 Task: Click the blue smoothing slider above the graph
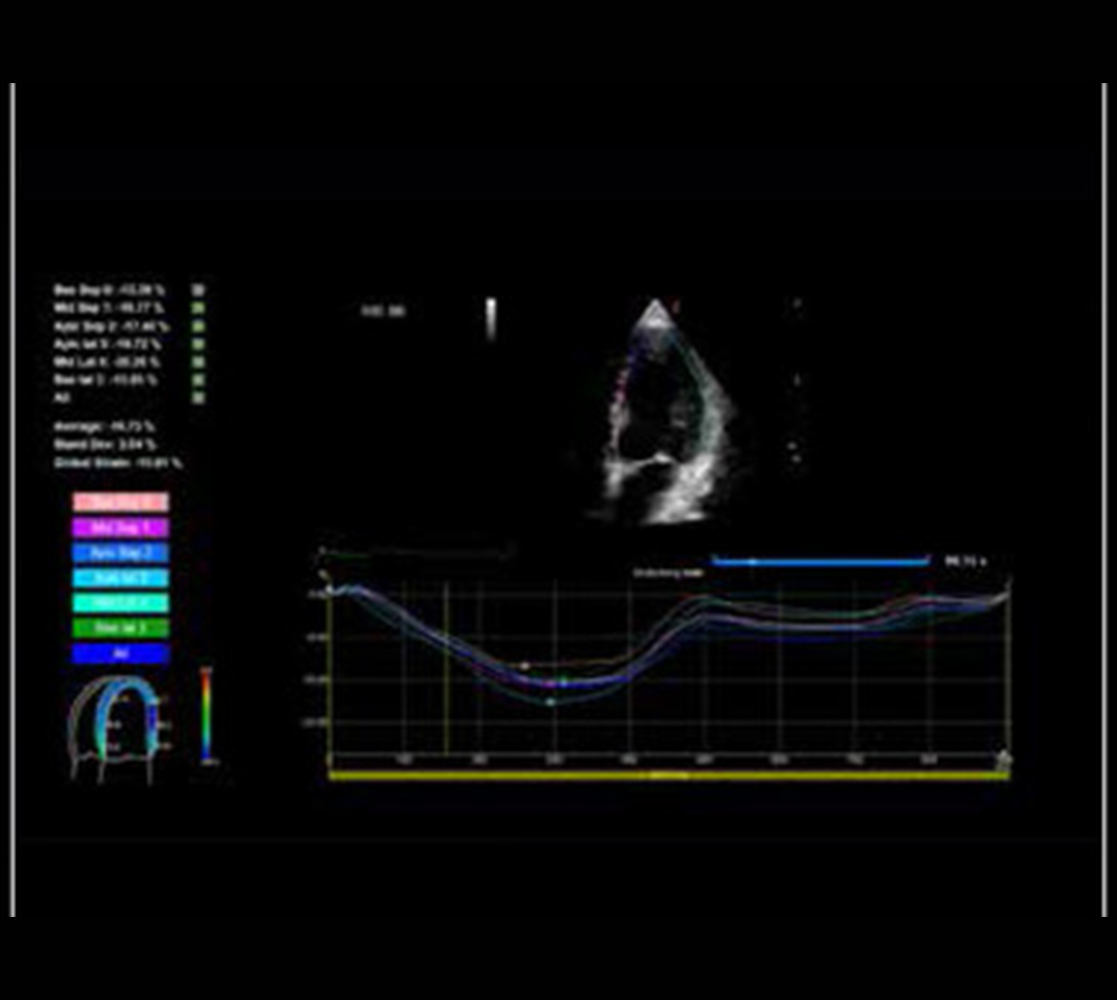820,562
